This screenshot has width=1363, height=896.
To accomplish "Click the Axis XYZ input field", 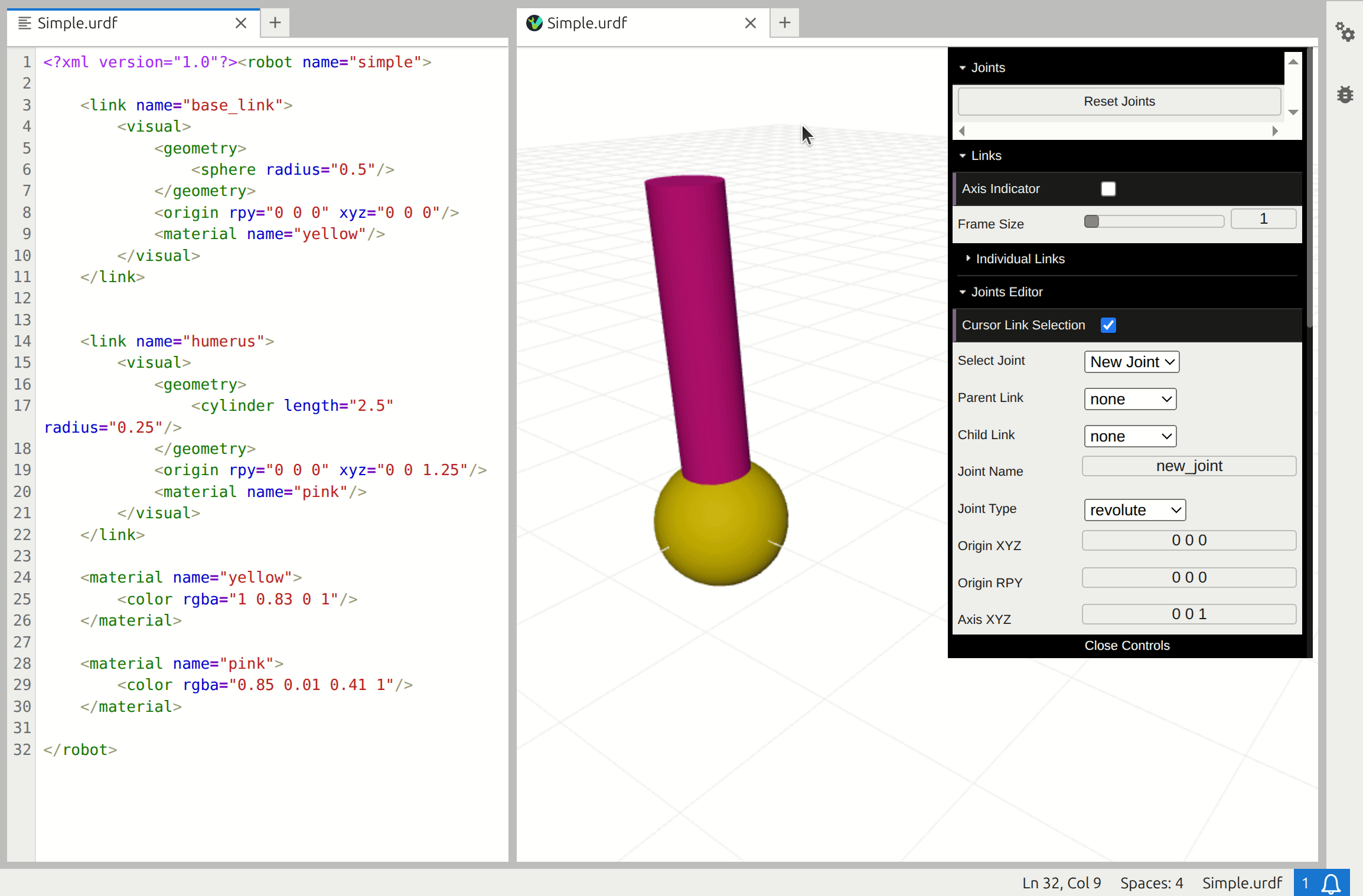I will (1189, 614).
